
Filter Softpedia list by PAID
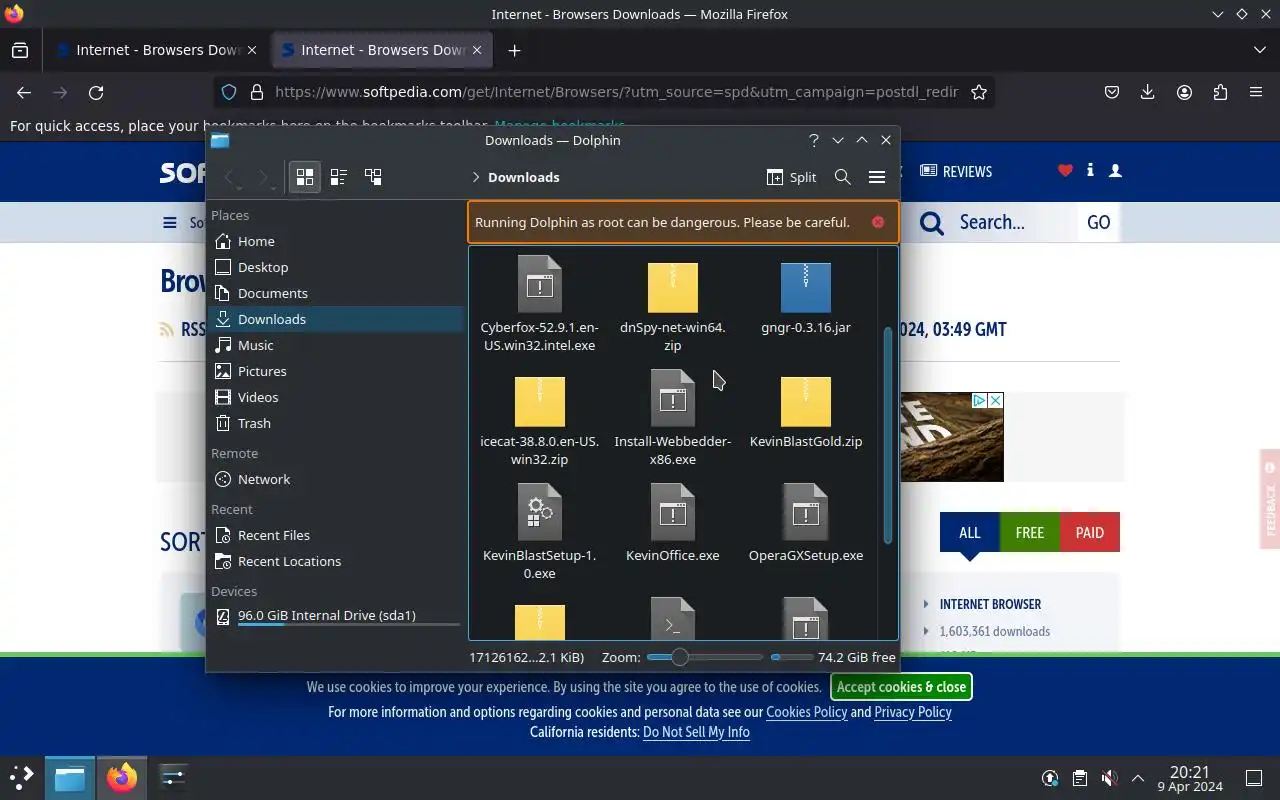point(1089,532)
